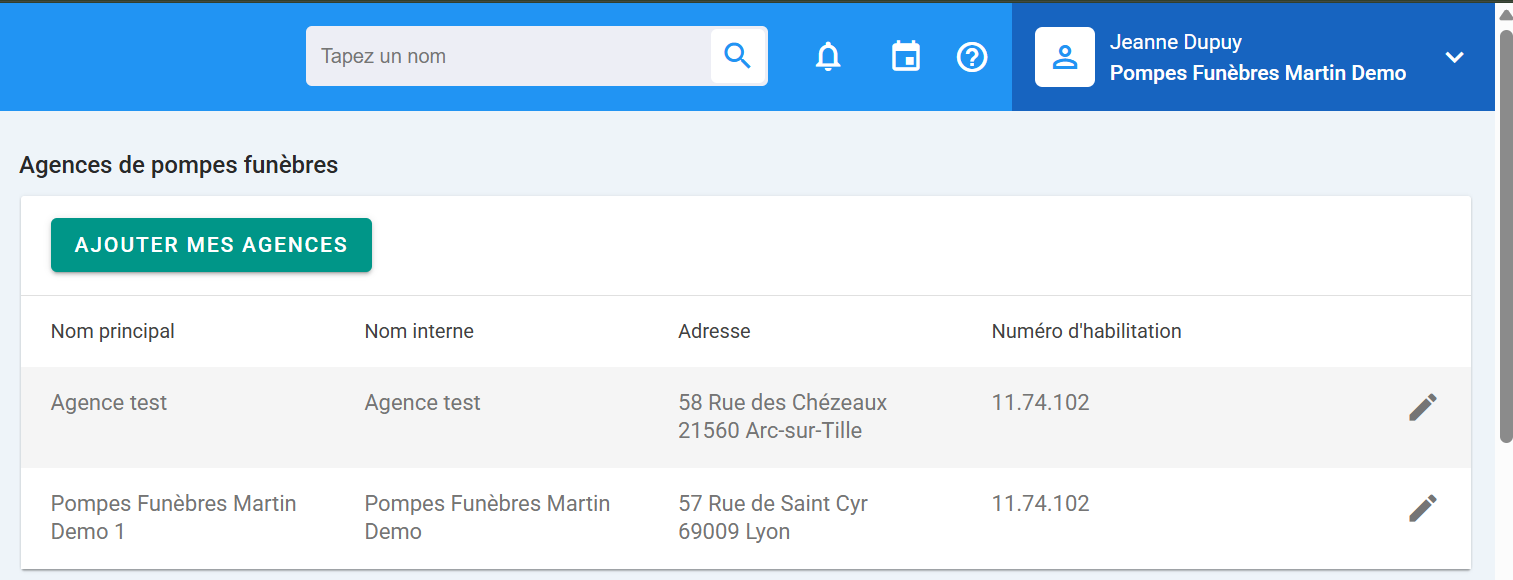The height and width of the screenshot is (580, 1513).
Task: Edit Agence test with pencil icon
Action: click(1423, 407)
